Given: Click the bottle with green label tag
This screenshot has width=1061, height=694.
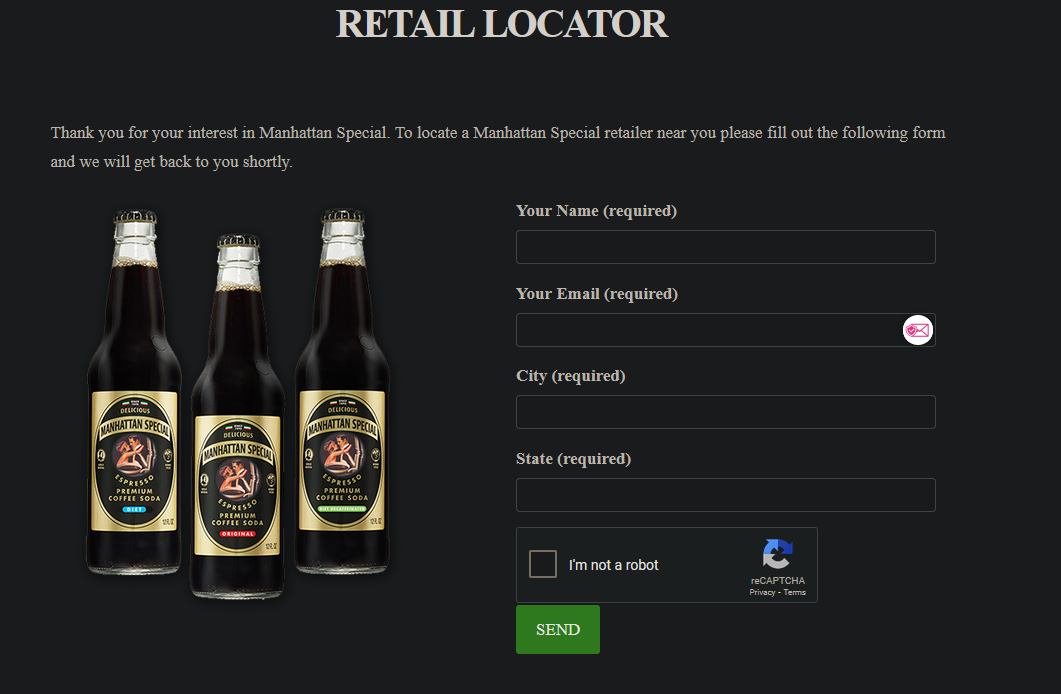Looking at the screenshot, I should point(342,391).
